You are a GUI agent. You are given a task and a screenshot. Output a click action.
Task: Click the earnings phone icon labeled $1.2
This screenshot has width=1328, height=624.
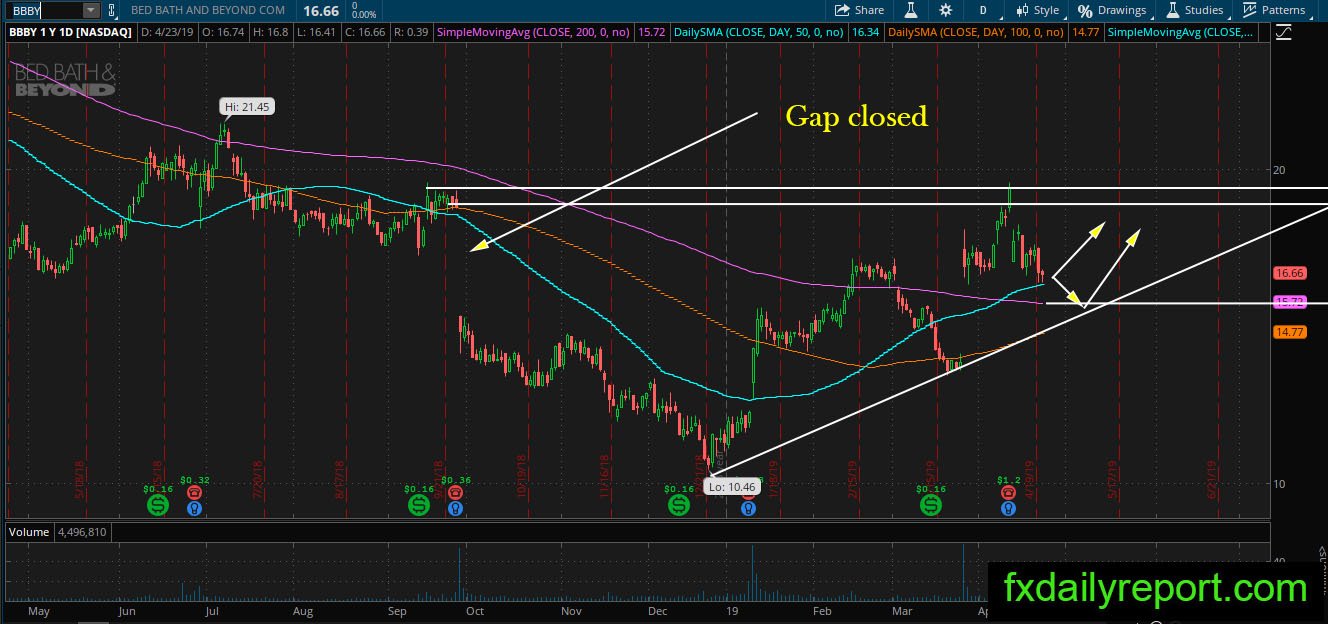[1008, 492]
